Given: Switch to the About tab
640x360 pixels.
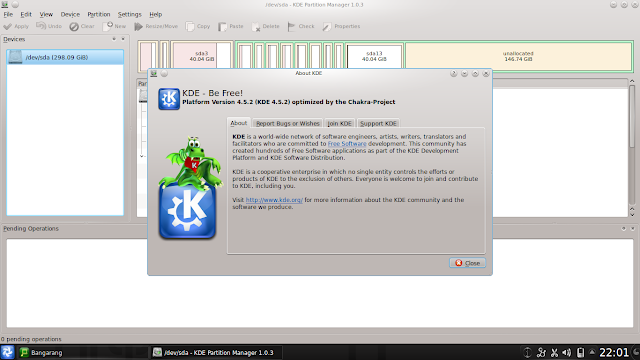Looking at the screenshot, I should tap(239, 123).
